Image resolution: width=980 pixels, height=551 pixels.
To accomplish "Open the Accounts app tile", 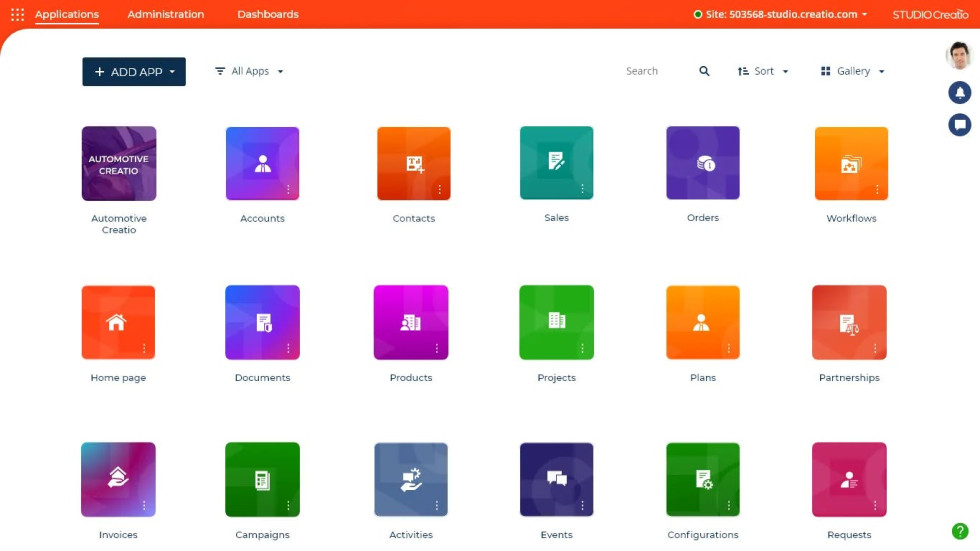I will (262, 163).
